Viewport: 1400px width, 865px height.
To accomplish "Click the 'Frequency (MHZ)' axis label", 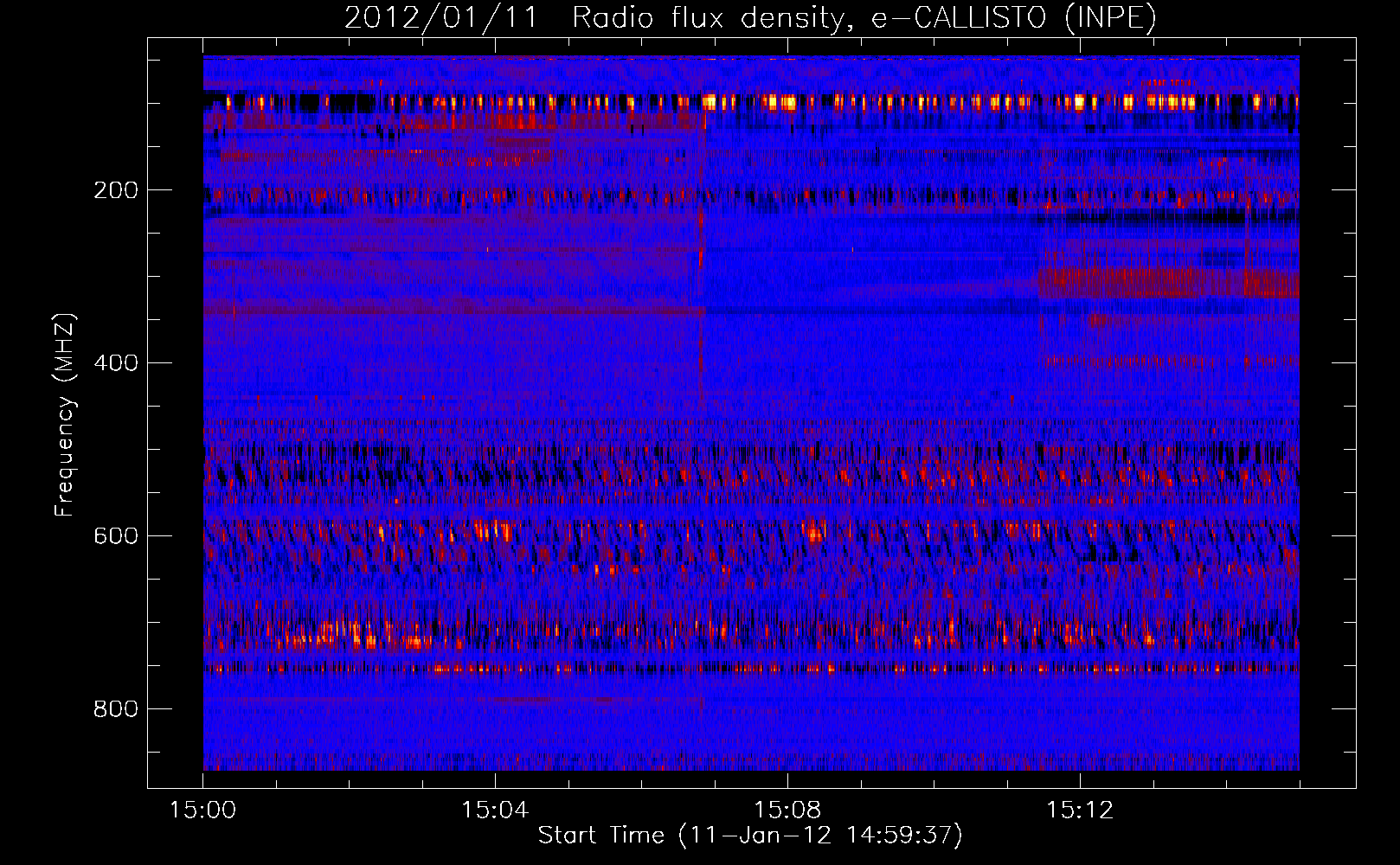I will [x=65, y=415].
